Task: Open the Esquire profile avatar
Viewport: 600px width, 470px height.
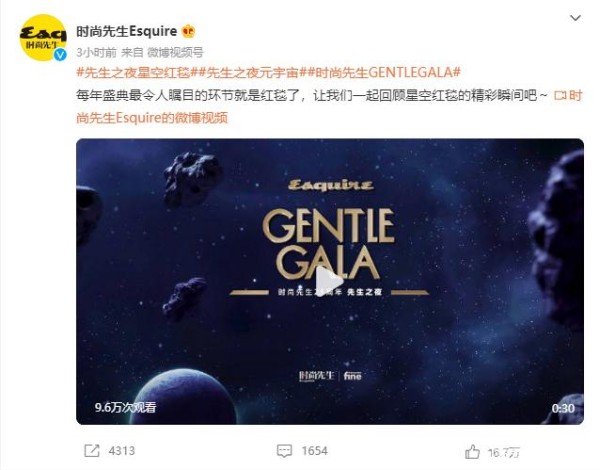Action: [42, 38]
